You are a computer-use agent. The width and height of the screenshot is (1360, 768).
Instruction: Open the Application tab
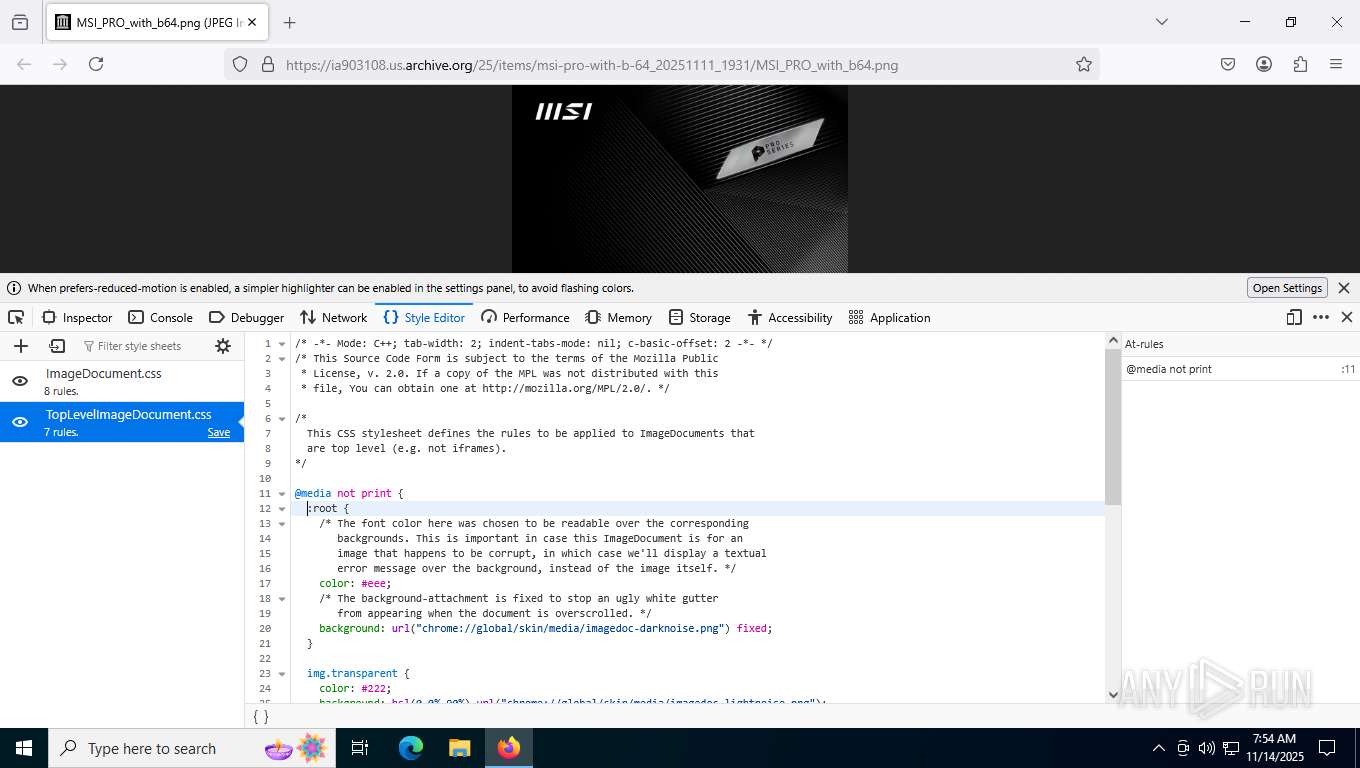pos(889,317)
